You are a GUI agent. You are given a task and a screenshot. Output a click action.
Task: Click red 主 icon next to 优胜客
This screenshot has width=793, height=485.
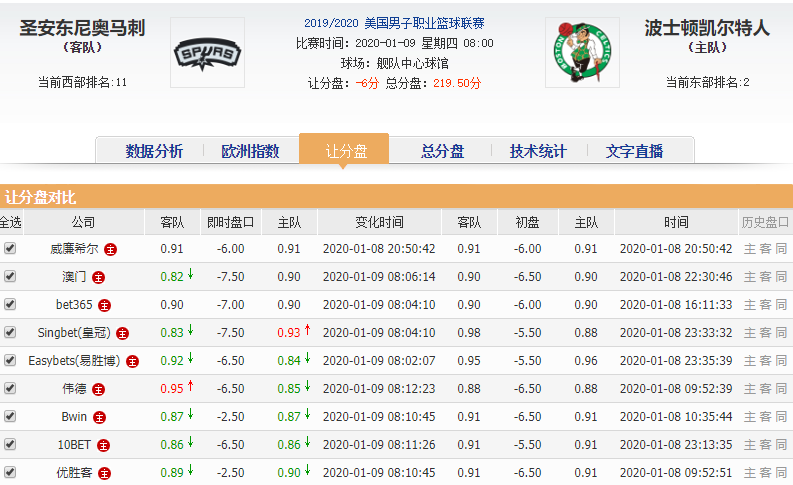[x=104, y=473]
